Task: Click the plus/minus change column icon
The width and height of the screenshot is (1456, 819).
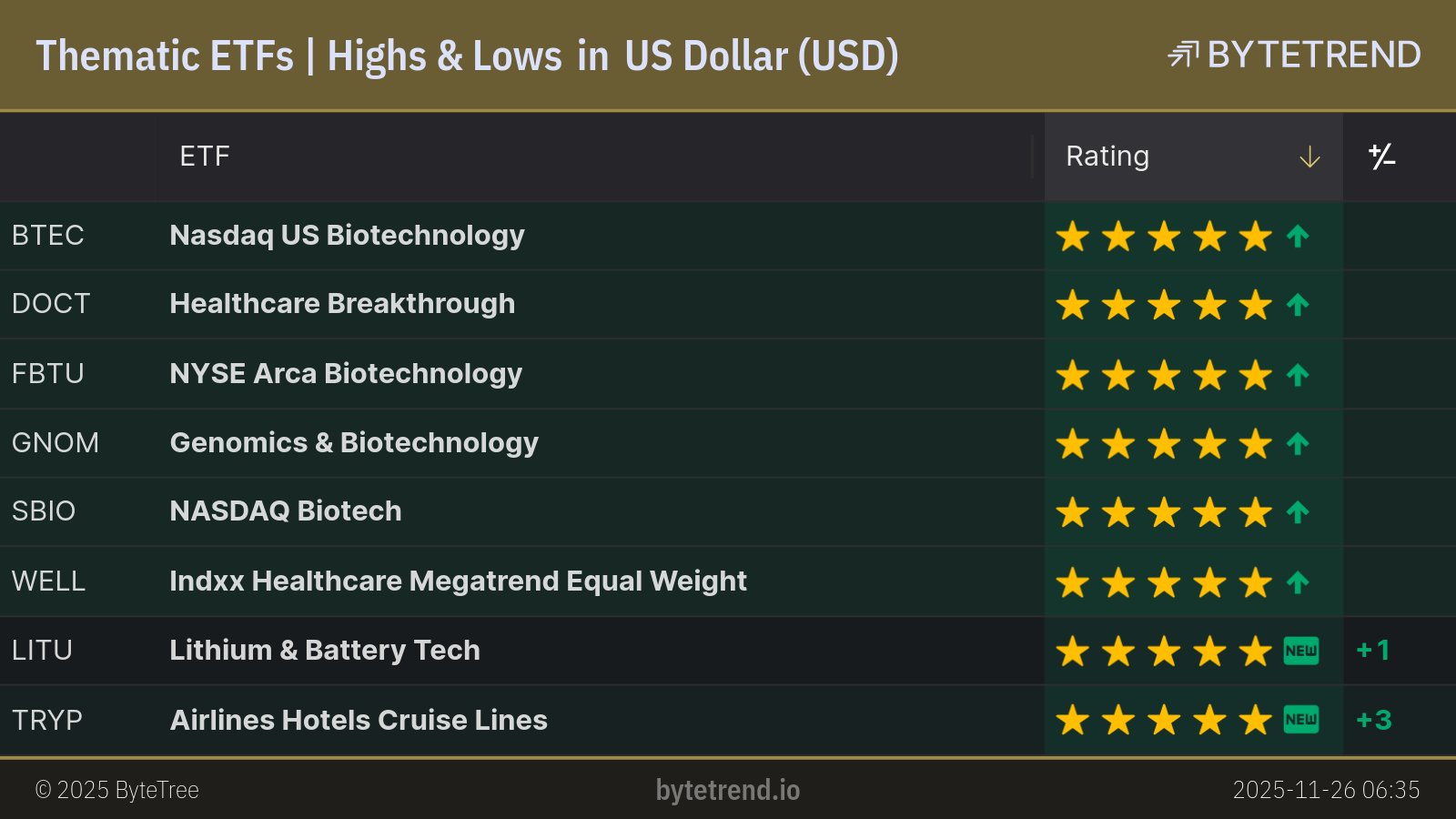Action: [1381, 157]
